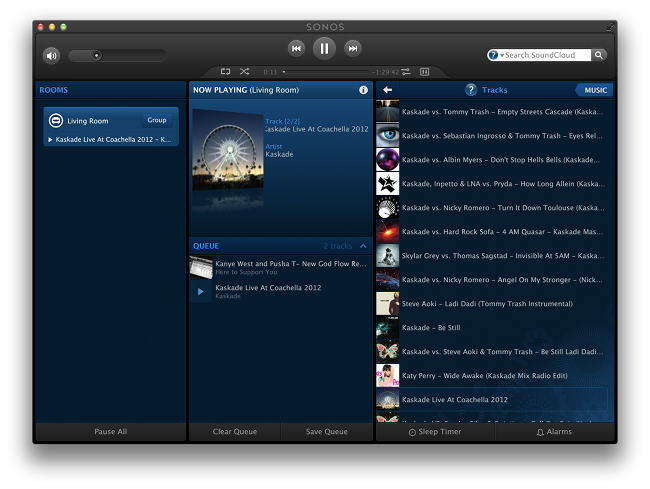Open the search source dropdown

tap(496, 55)
